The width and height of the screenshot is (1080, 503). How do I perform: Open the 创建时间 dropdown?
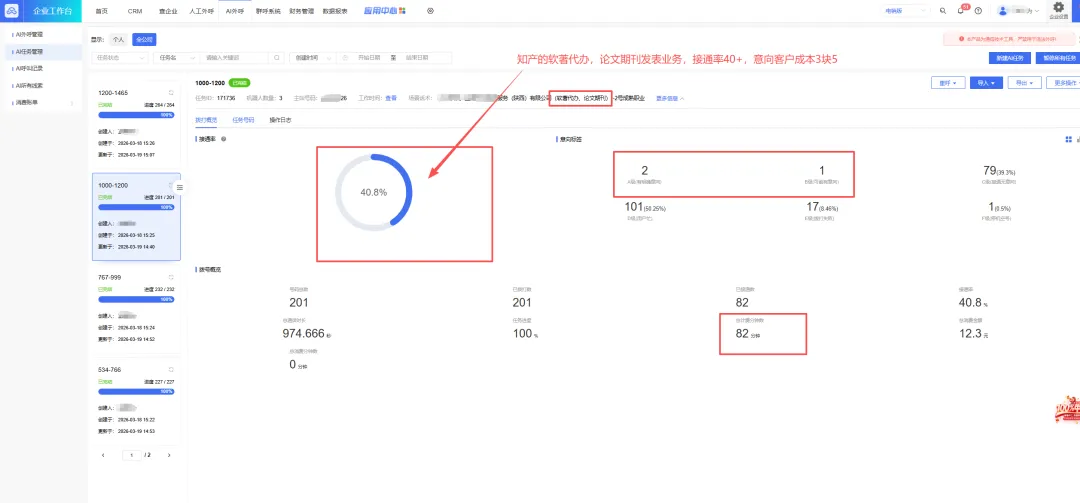(x=313, y=58)
